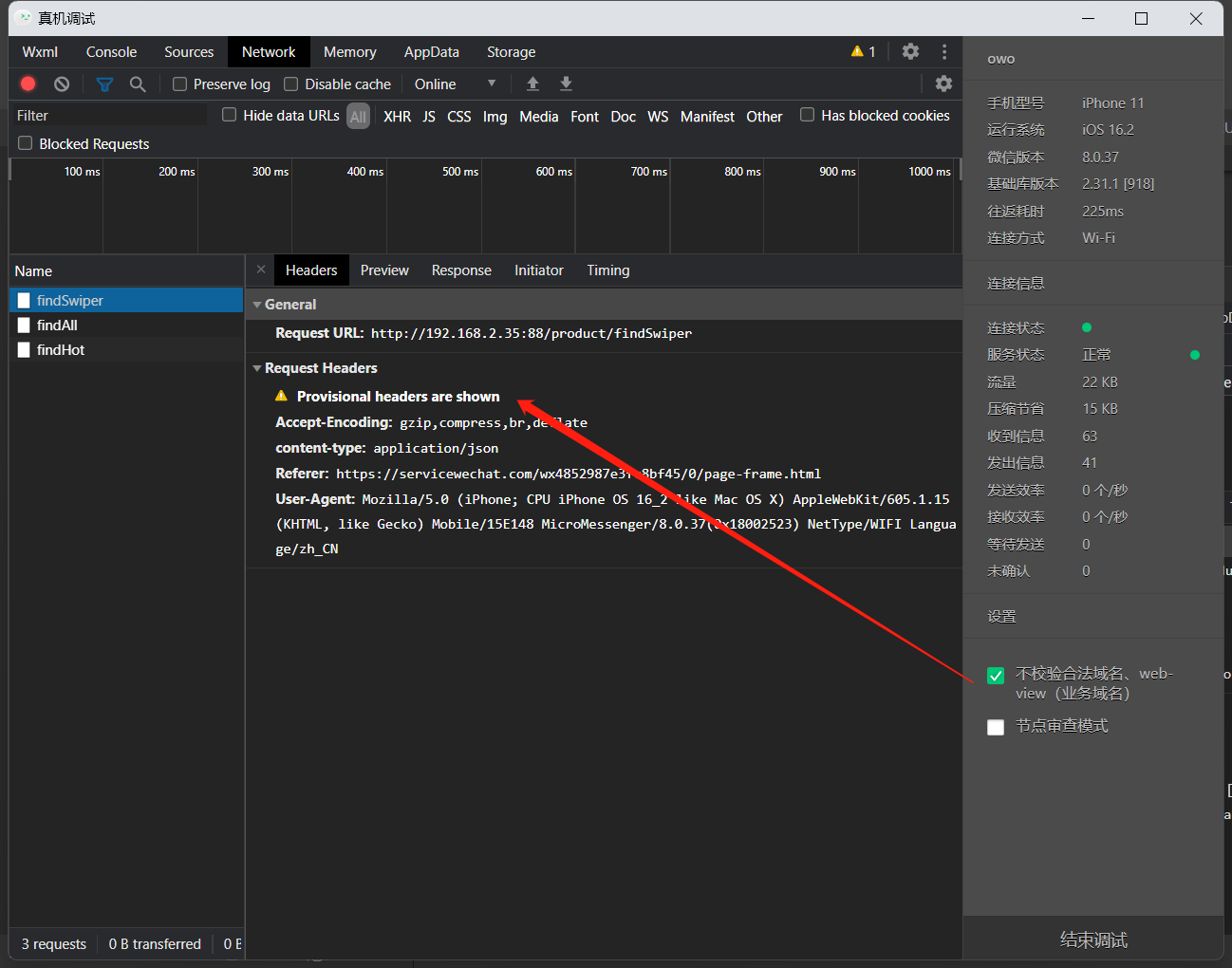This screenshot has width=1232, height=968.
Task: Filter requests by JS
Action: click(429, 117)
